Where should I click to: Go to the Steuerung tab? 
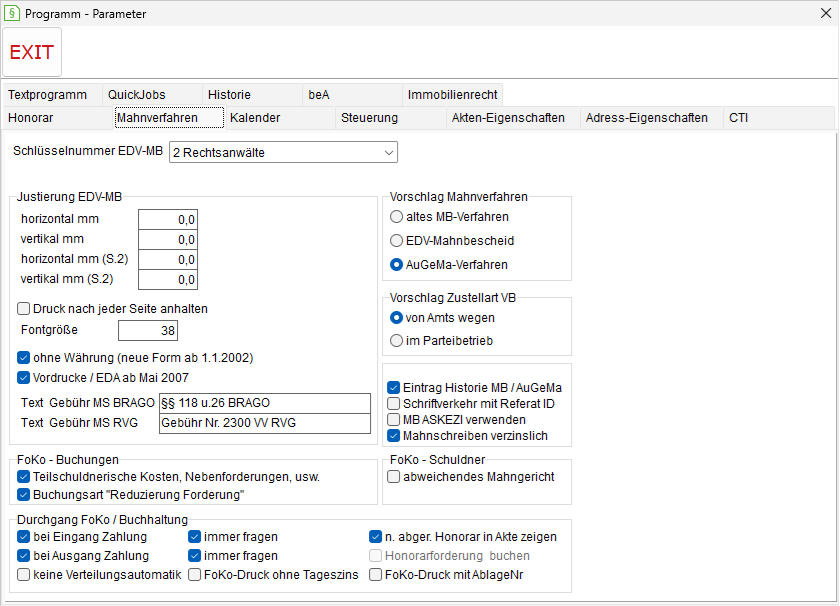(x=391, y=118)
